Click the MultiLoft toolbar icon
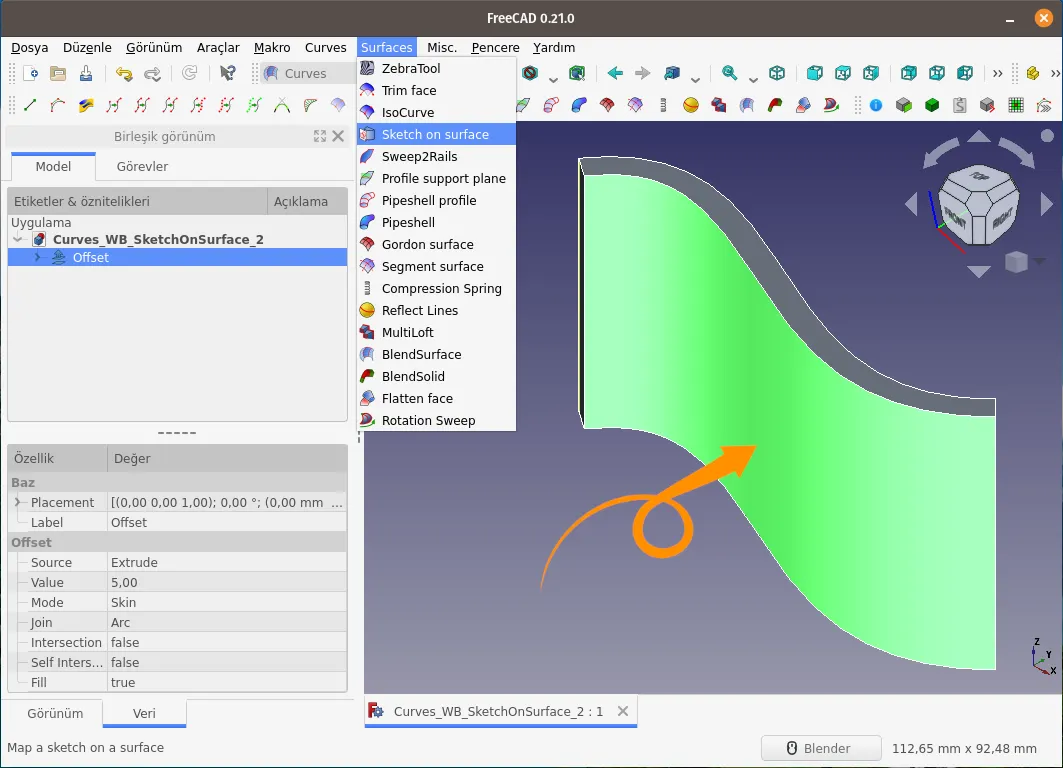1063x768 pixels. tap(719, 105)
